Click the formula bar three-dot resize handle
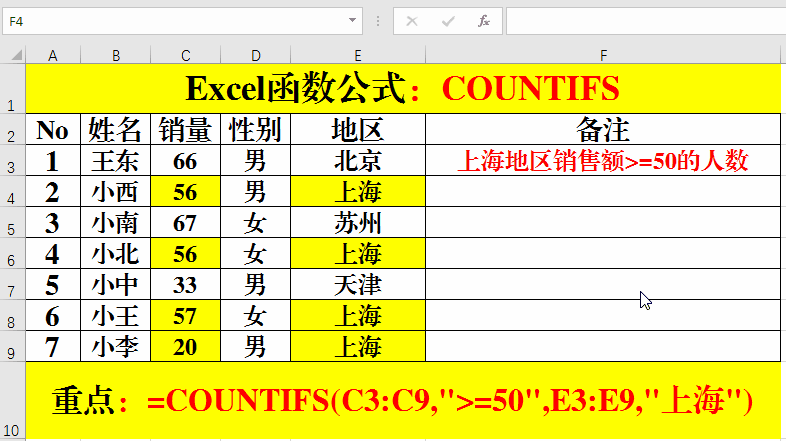The image size is (786, 441). pyautogui.click(x=378, y=21)
